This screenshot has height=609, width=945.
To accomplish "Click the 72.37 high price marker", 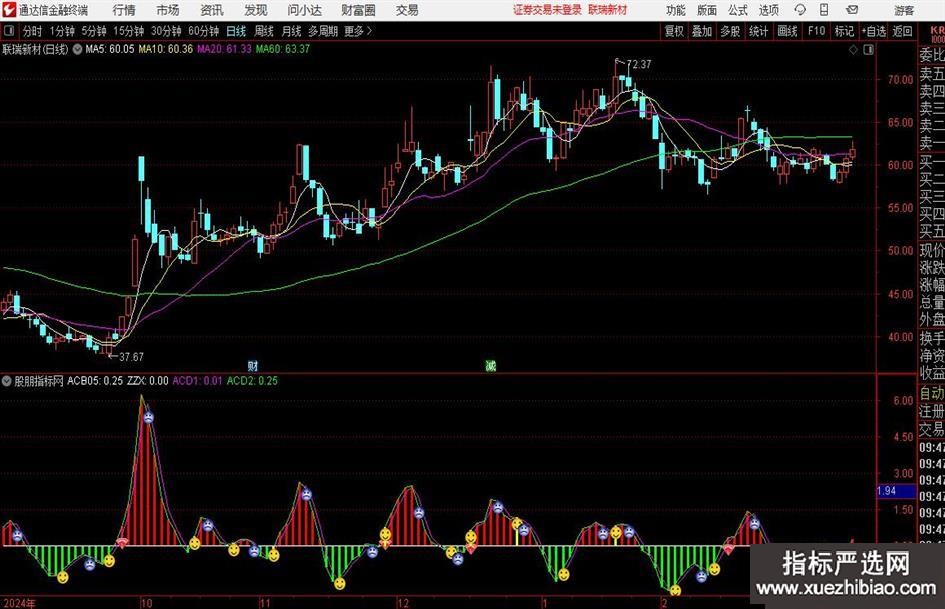I will coord(639,65).
